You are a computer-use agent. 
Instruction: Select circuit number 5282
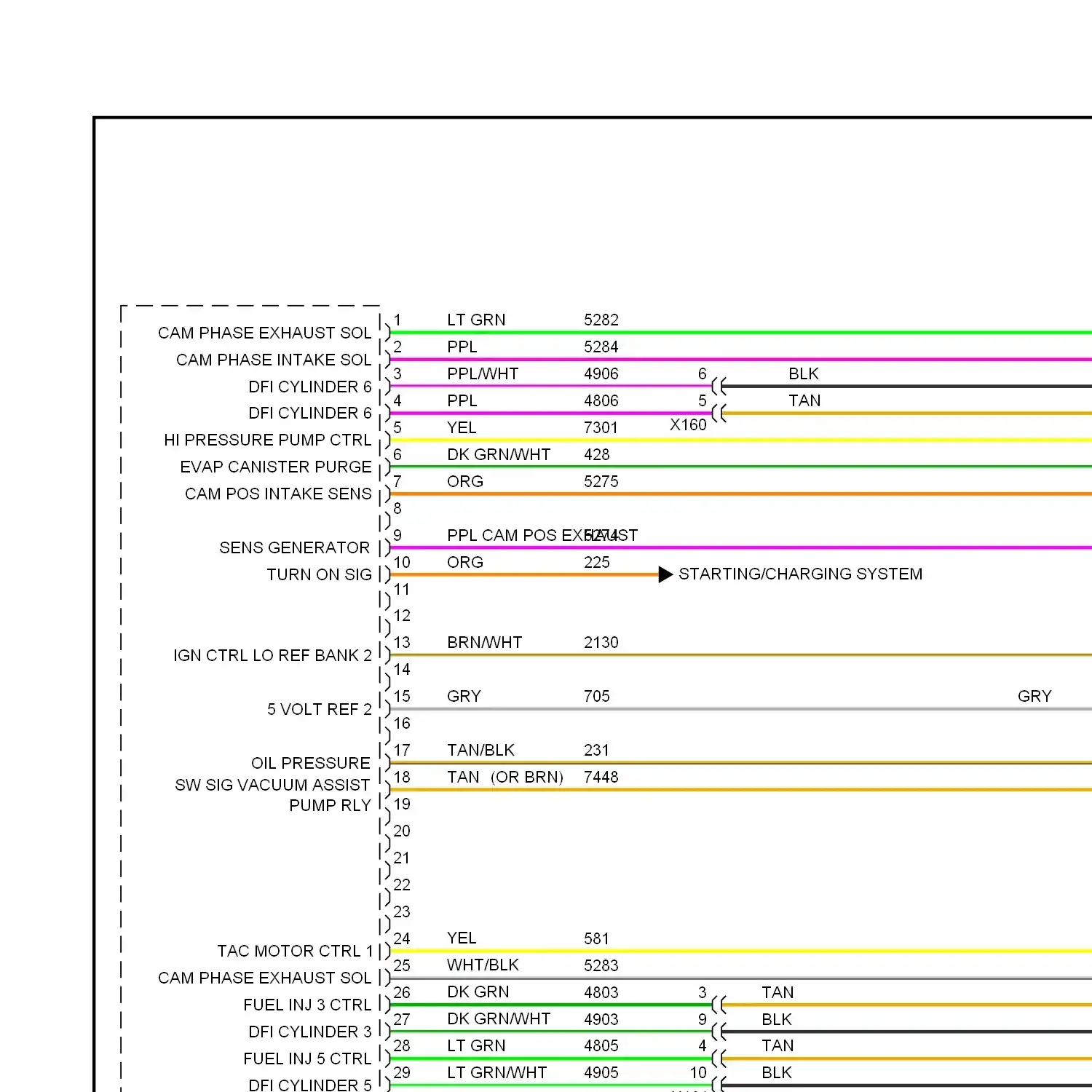point(601,320)
